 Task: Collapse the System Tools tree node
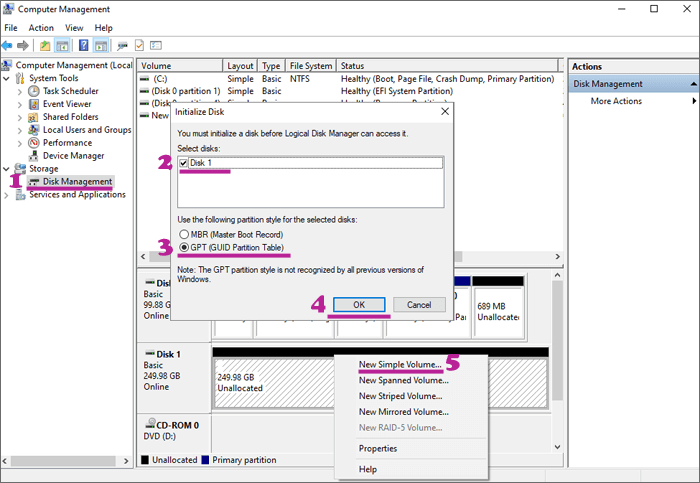[6, 79]
